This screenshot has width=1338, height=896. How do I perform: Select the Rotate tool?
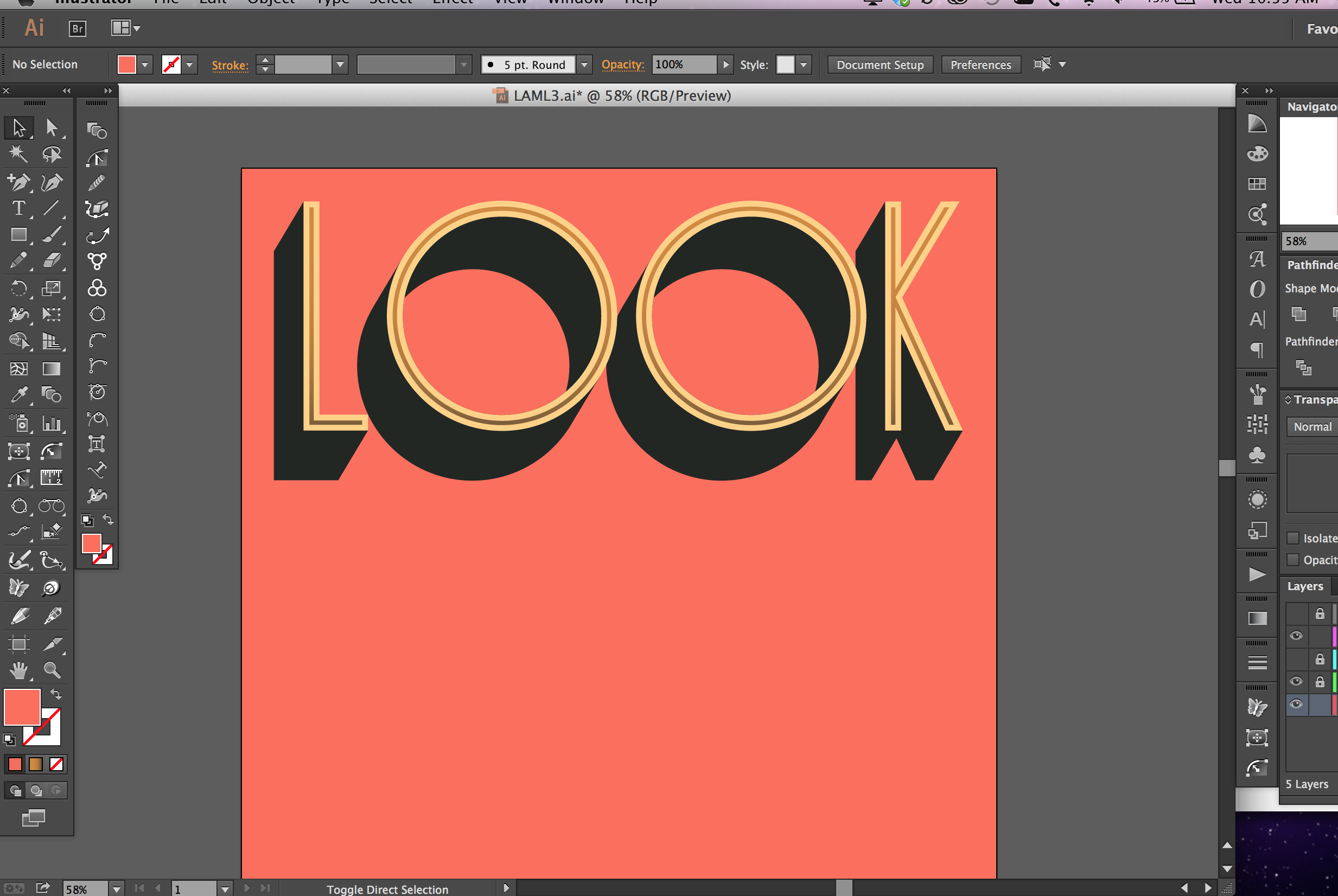click(x=19, y=288)
